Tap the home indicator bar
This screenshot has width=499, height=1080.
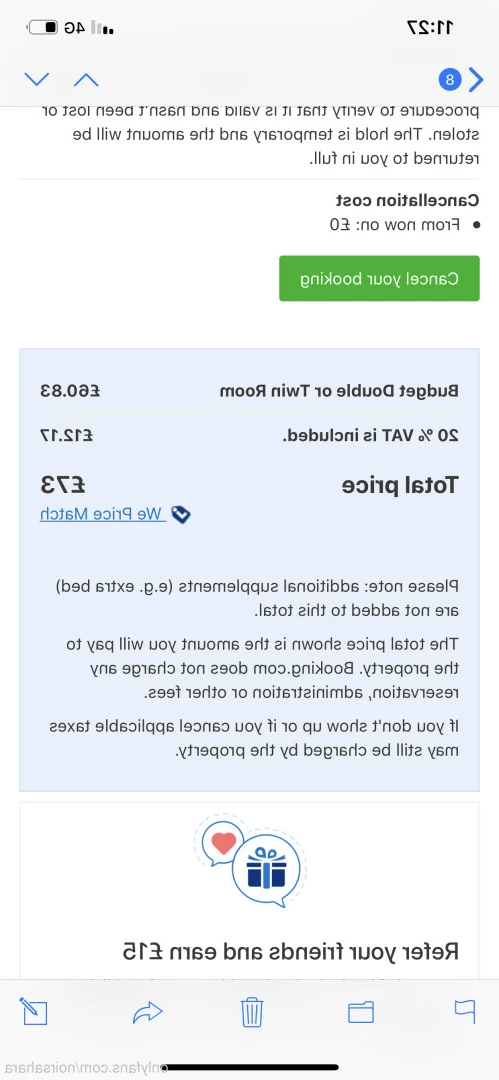252,1068
